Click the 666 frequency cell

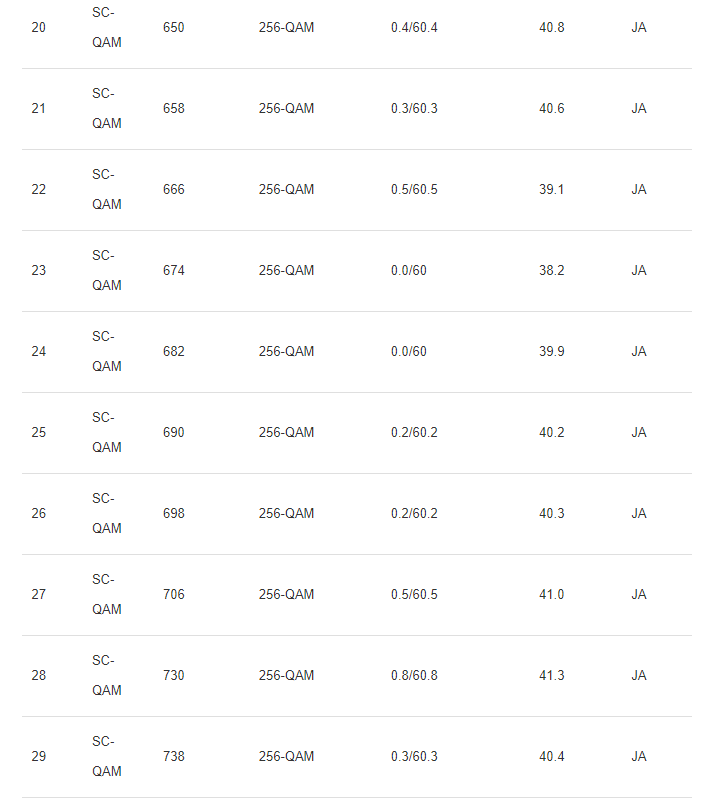coord(174,189)
